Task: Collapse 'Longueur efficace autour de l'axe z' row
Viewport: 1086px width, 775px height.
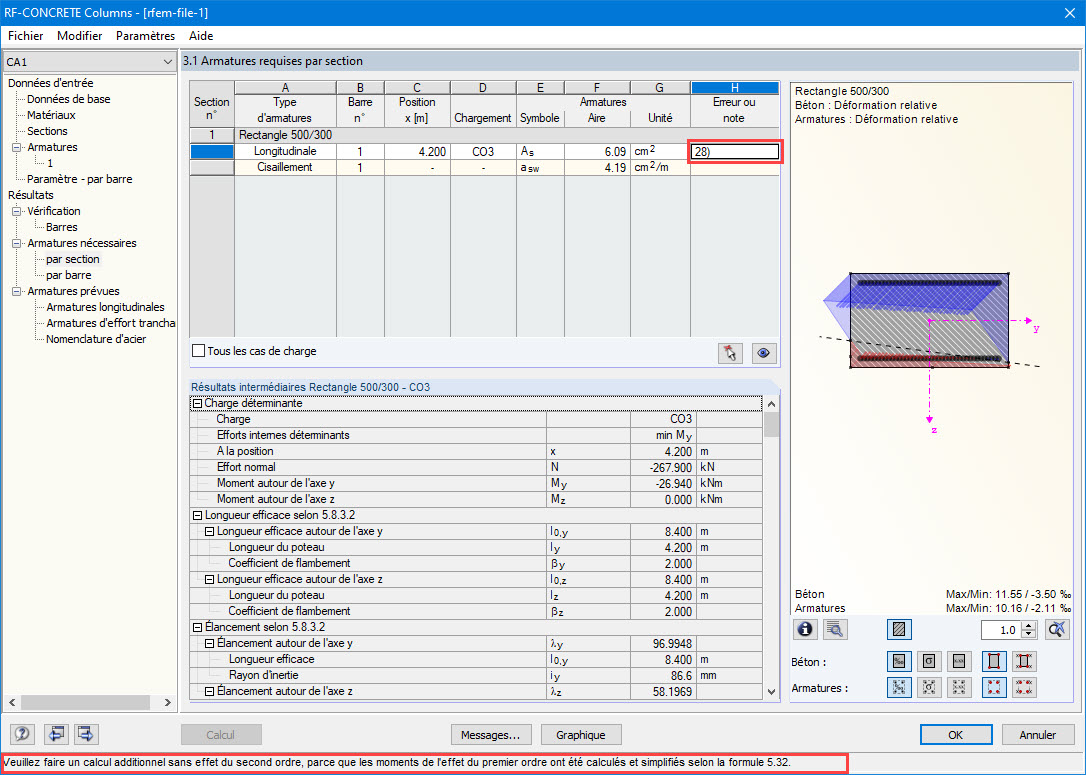Action: click(210, 580)
